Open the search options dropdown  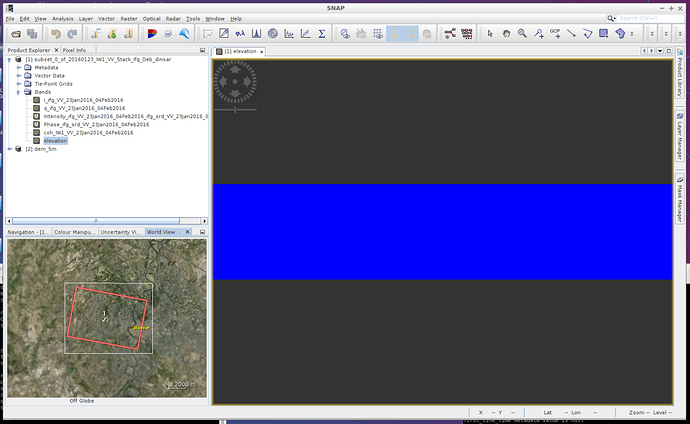pos(611,18)
